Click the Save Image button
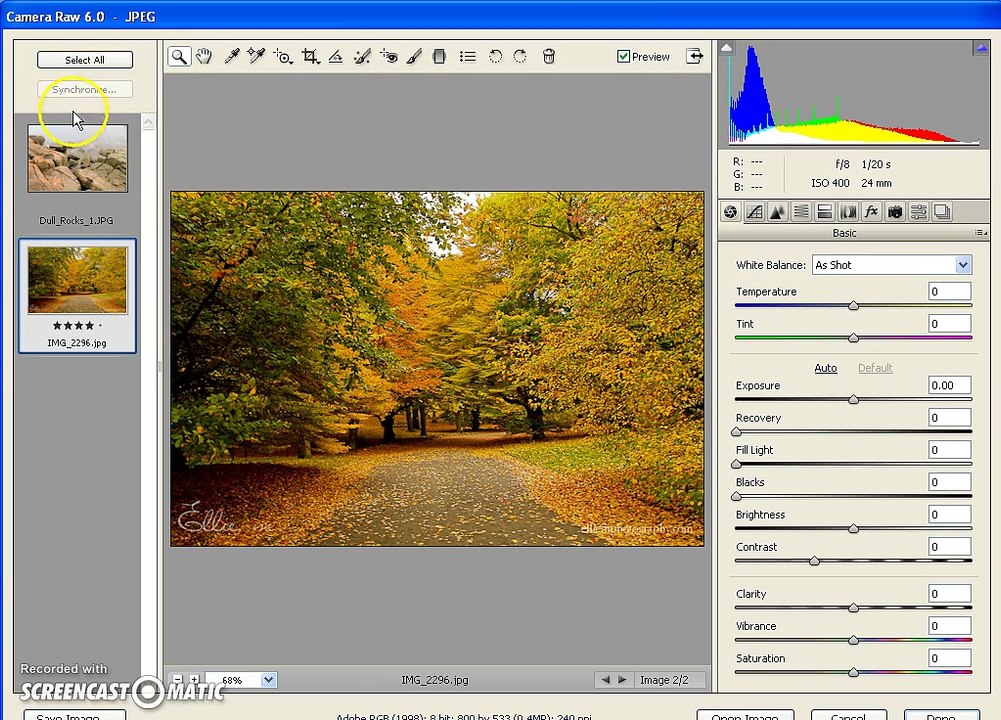The width and height of the screenshot is (1001, 720). pos(75,716)
